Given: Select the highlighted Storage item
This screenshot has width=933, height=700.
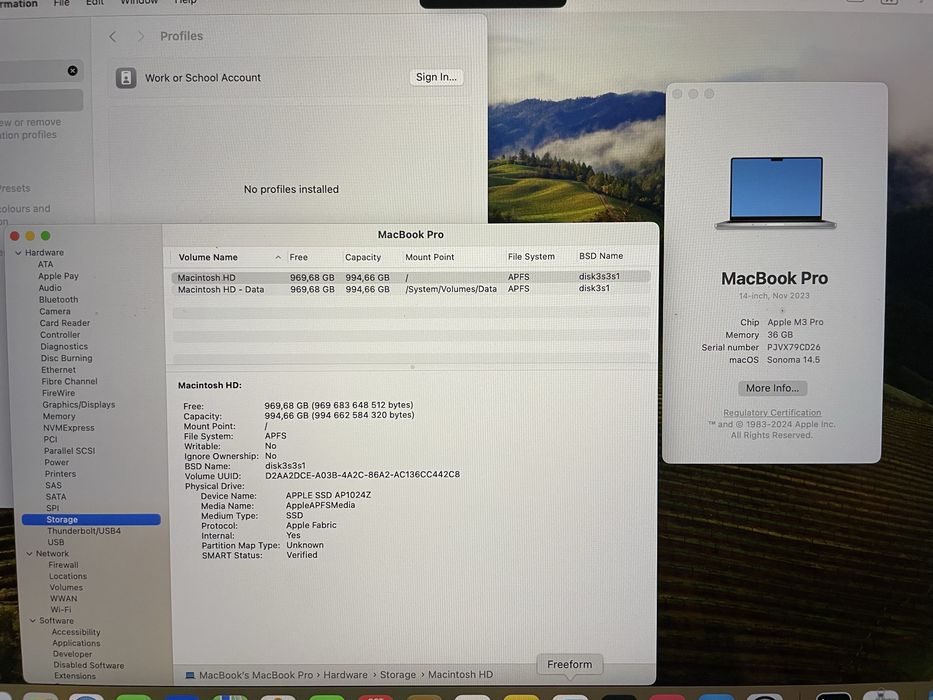Looking at the screenshot, I should coord(91,520).
